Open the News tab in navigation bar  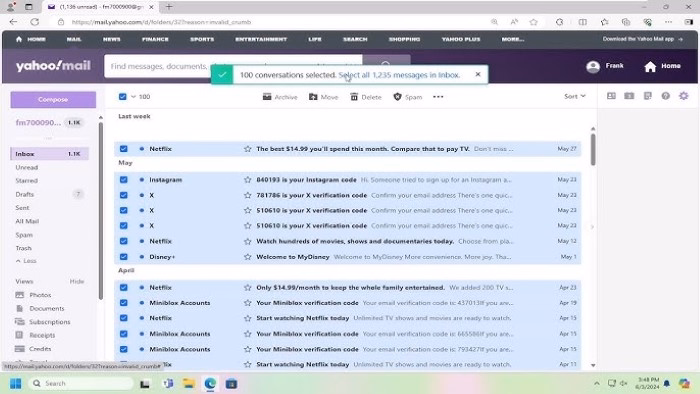pyautogui.click(x=112, y=39)
